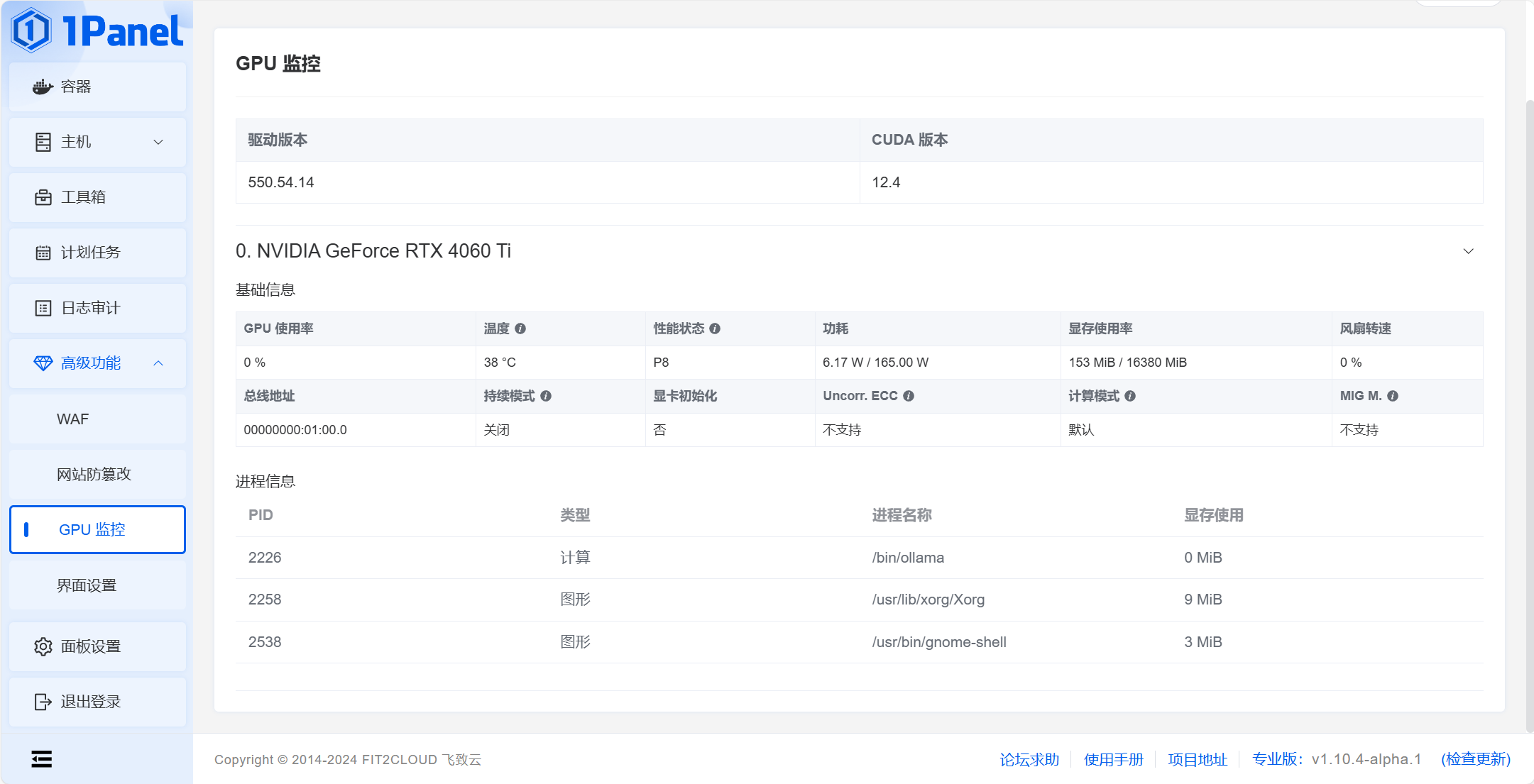Image resolution: width=1534 pixels, height=784 pixels.
Task: Click the 检查更新 link
Action: (x=1476, y=759)
